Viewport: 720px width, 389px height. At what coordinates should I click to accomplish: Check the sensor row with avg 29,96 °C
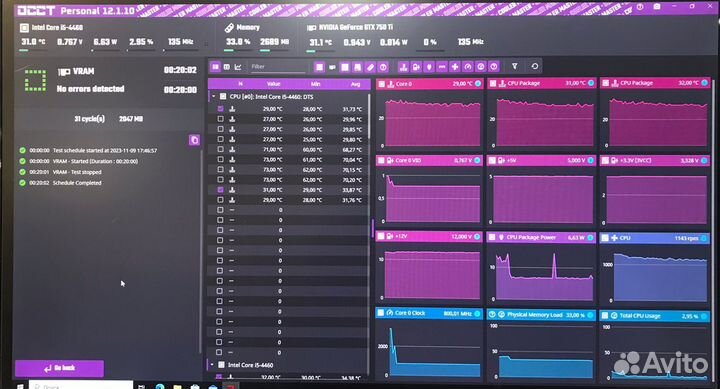click(220, 119)
